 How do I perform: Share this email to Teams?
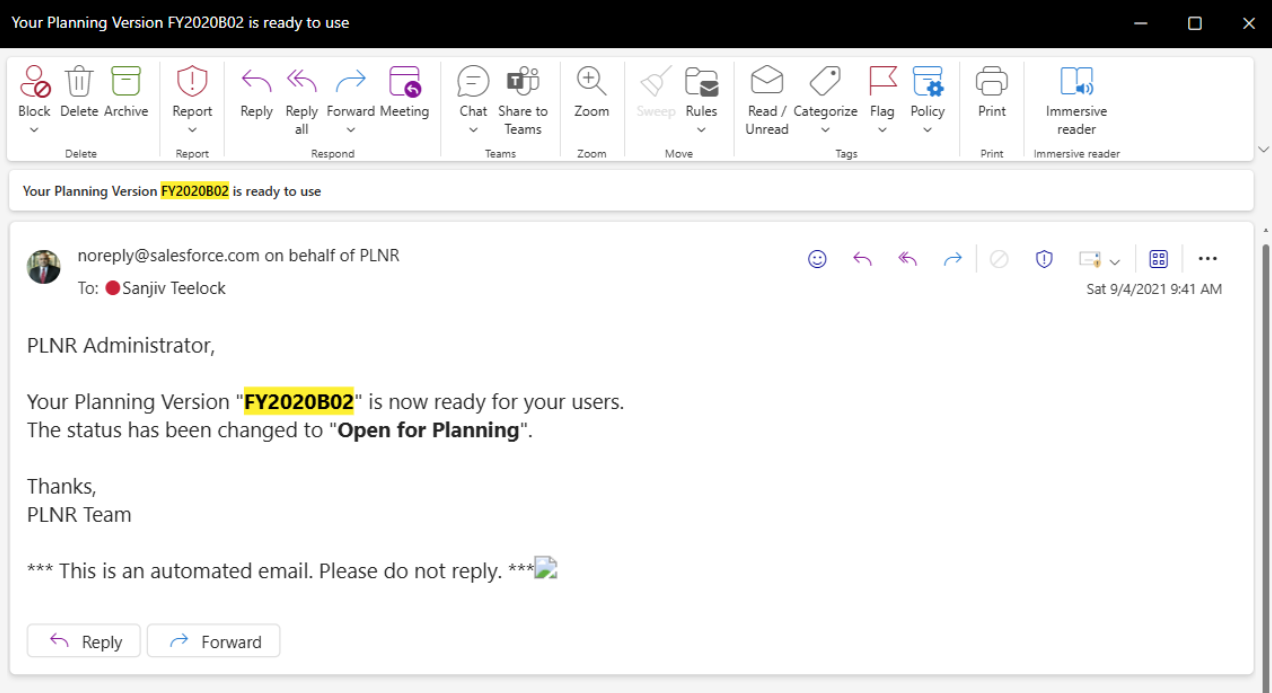522,82
